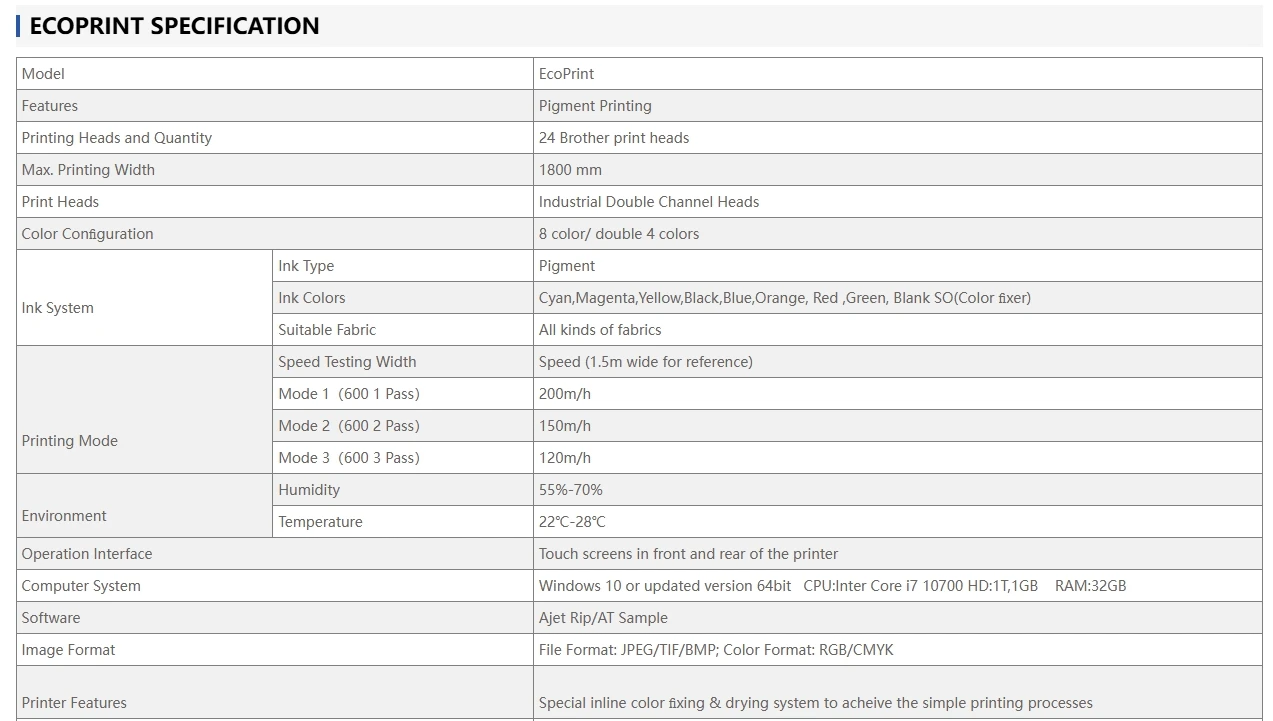
Task: Select the Model row label
Action: pos(275,74)
